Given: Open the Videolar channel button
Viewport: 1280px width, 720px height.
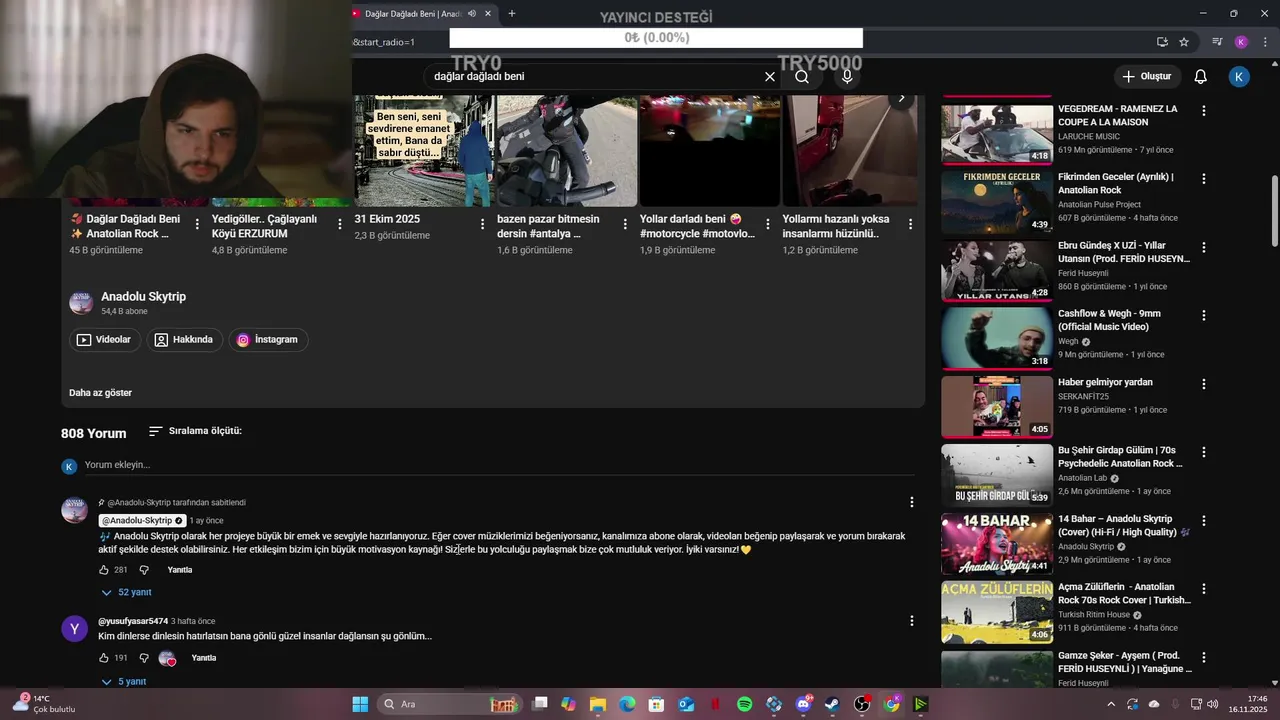Looking at the screenshot, I should 105,340.
